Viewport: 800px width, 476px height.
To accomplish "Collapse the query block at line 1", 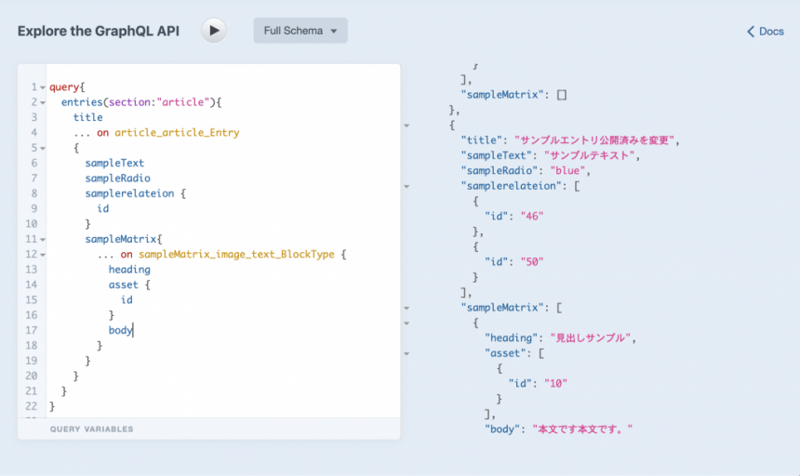I will coord(42,88).
